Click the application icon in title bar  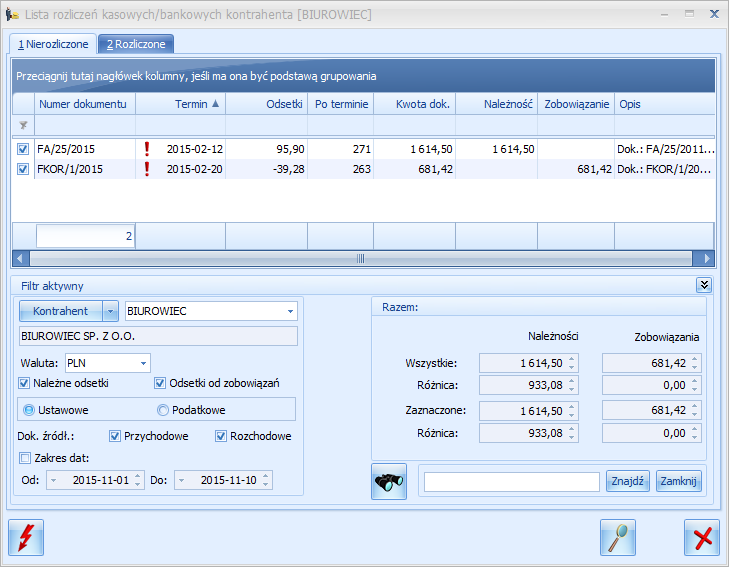(x=12, y=14)
